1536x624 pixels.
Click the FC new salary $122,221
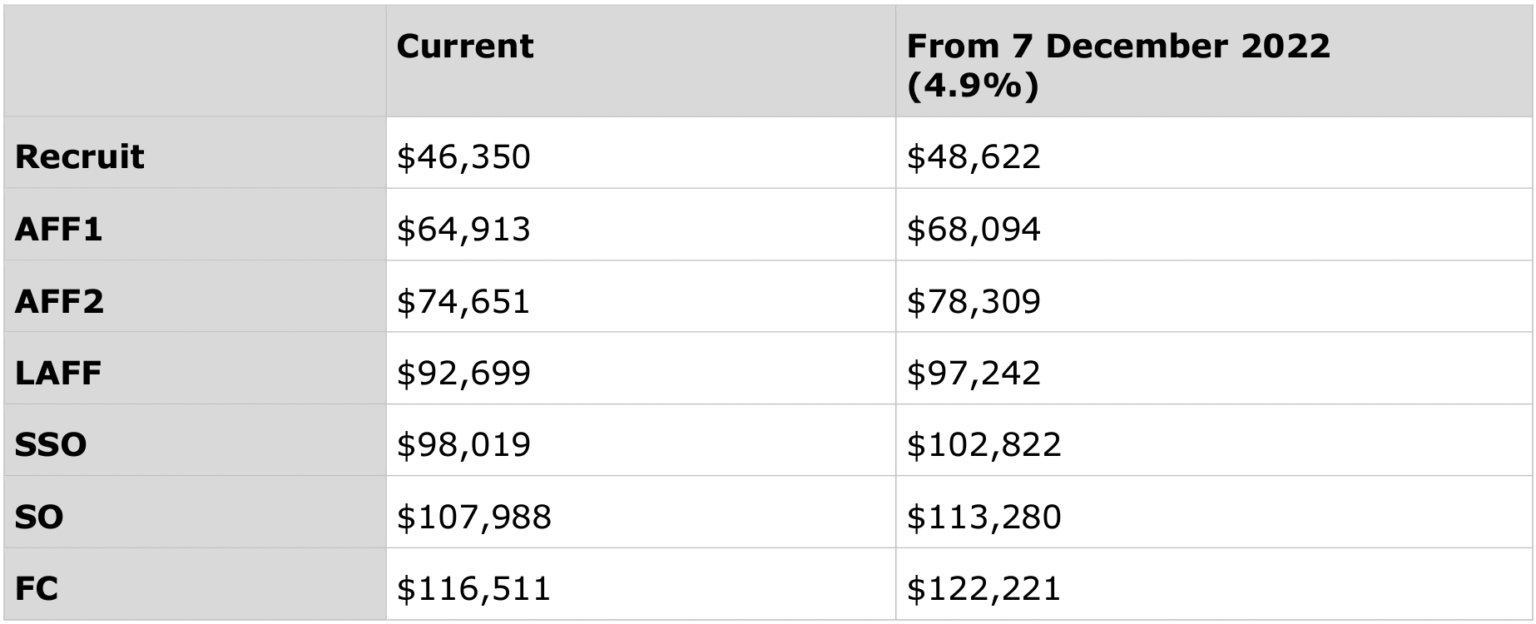tap(984, 589)
